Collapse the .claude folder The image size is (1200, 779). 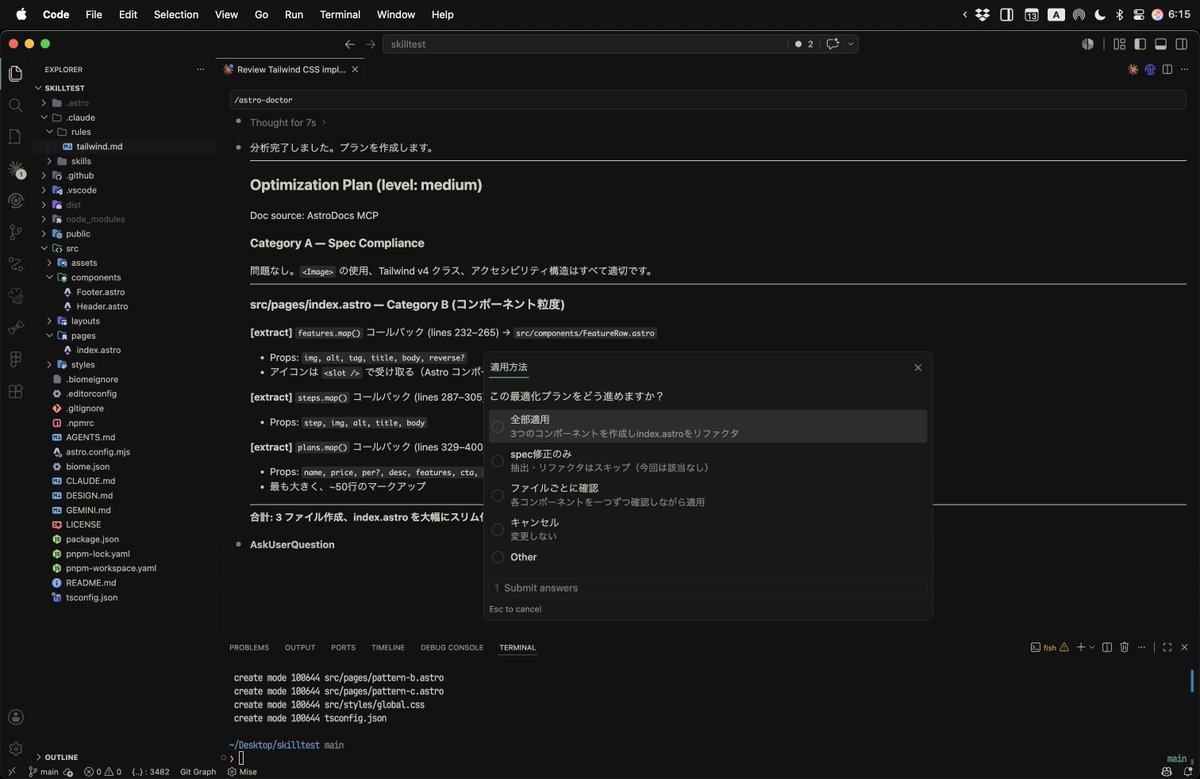(x=44, y=117)
